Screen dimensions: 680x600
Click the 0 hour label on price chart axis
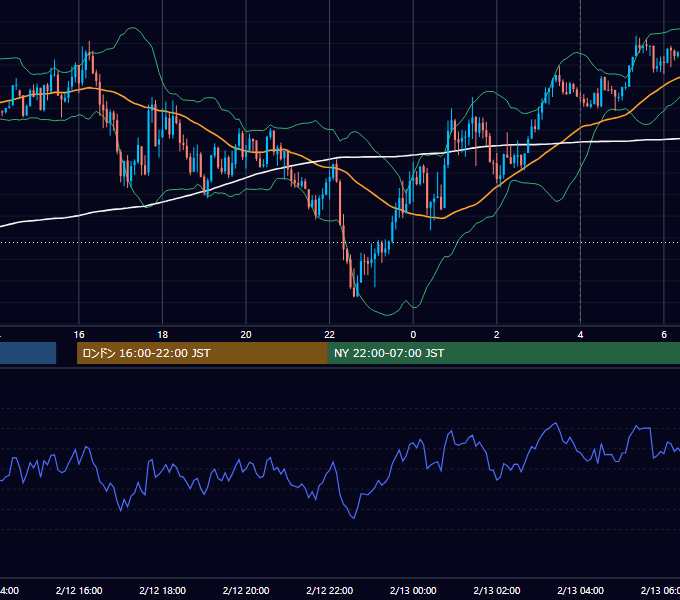[413, 335]
